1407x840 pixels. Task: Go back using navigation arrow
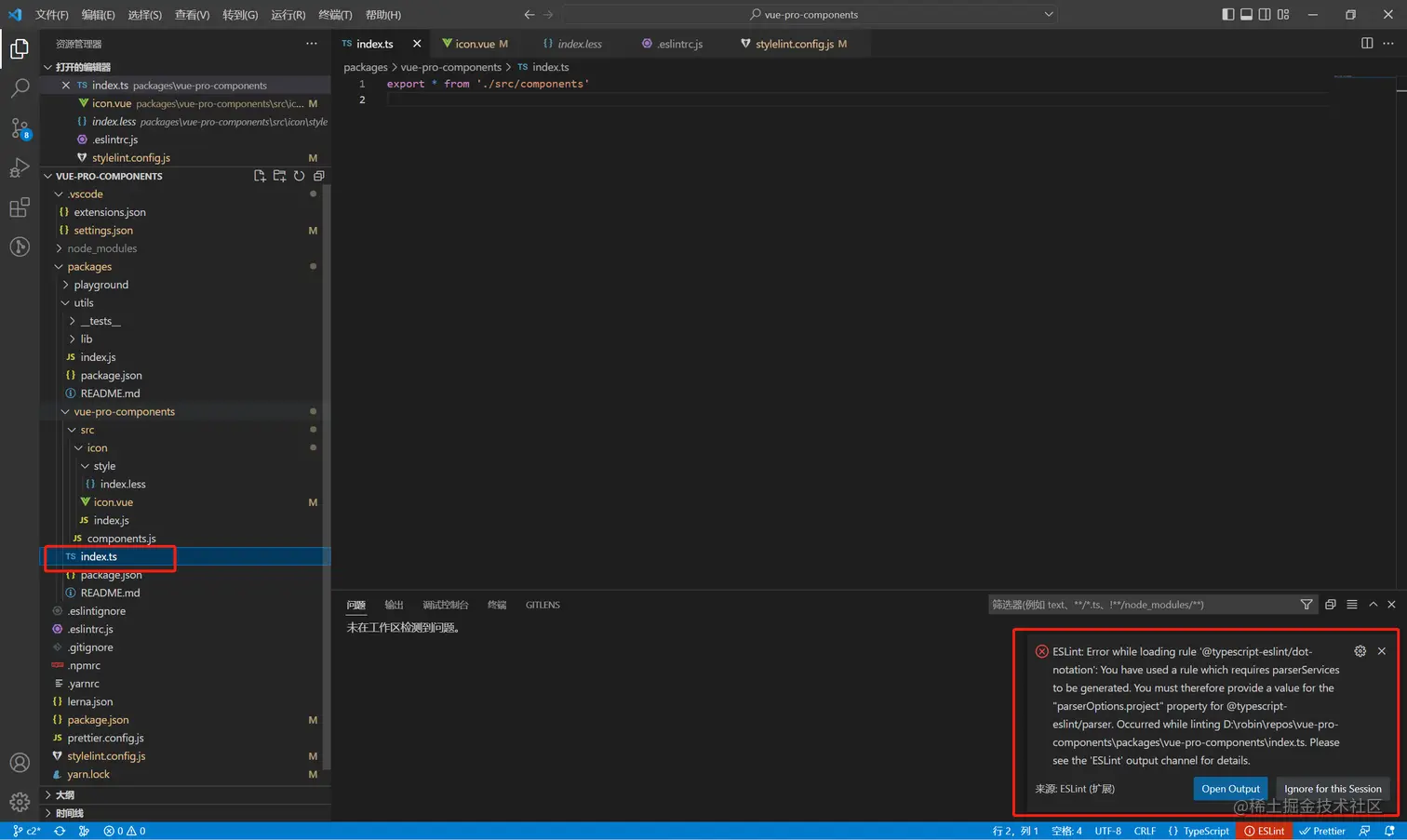[529, 14]
